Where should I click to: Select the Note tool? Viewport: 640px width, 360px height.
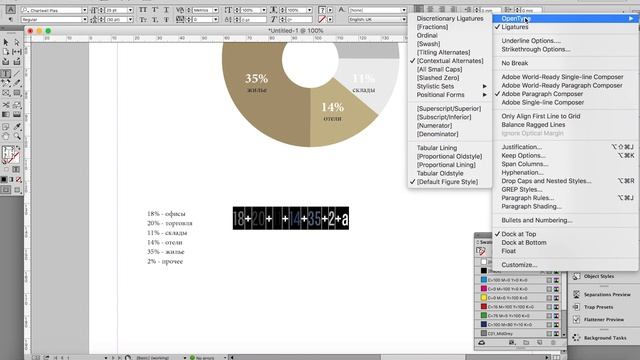(6, 127)
